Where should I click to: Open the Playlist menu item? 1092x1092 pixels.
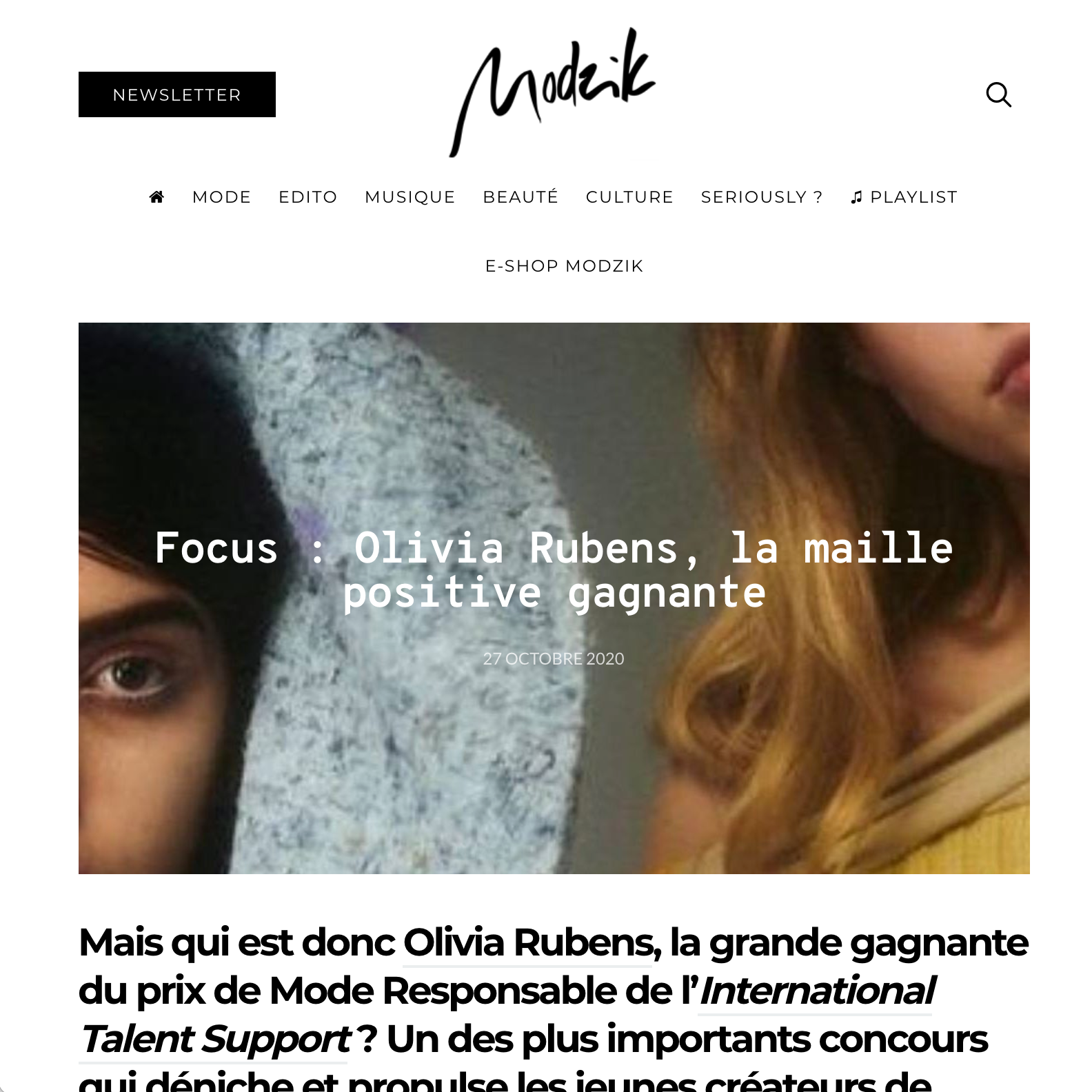pyautogui.click(x=904, y=197)
